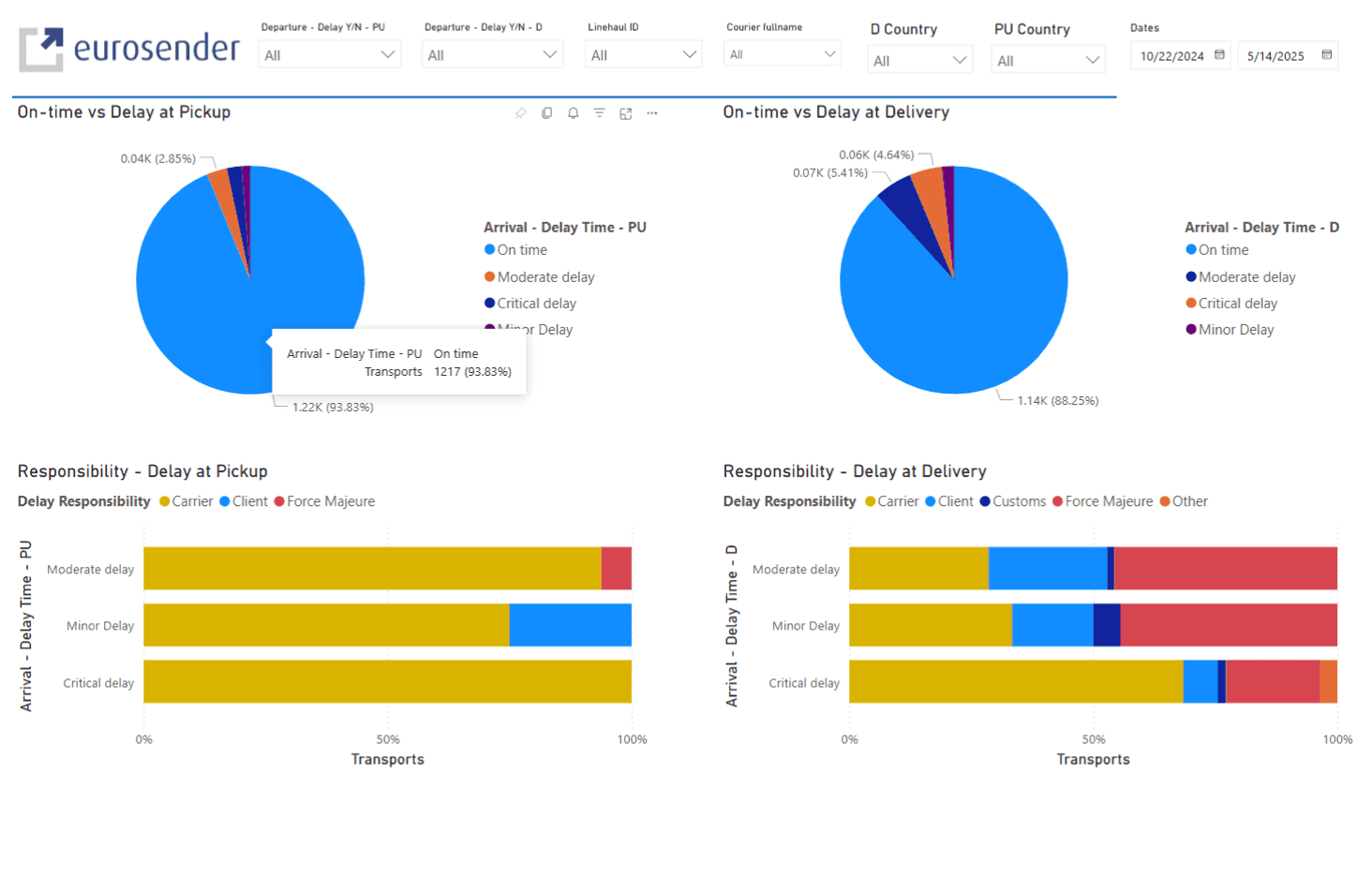
Task: Expand Departure - Delay Y/N - PU dropdown
Action: point(330,54)
